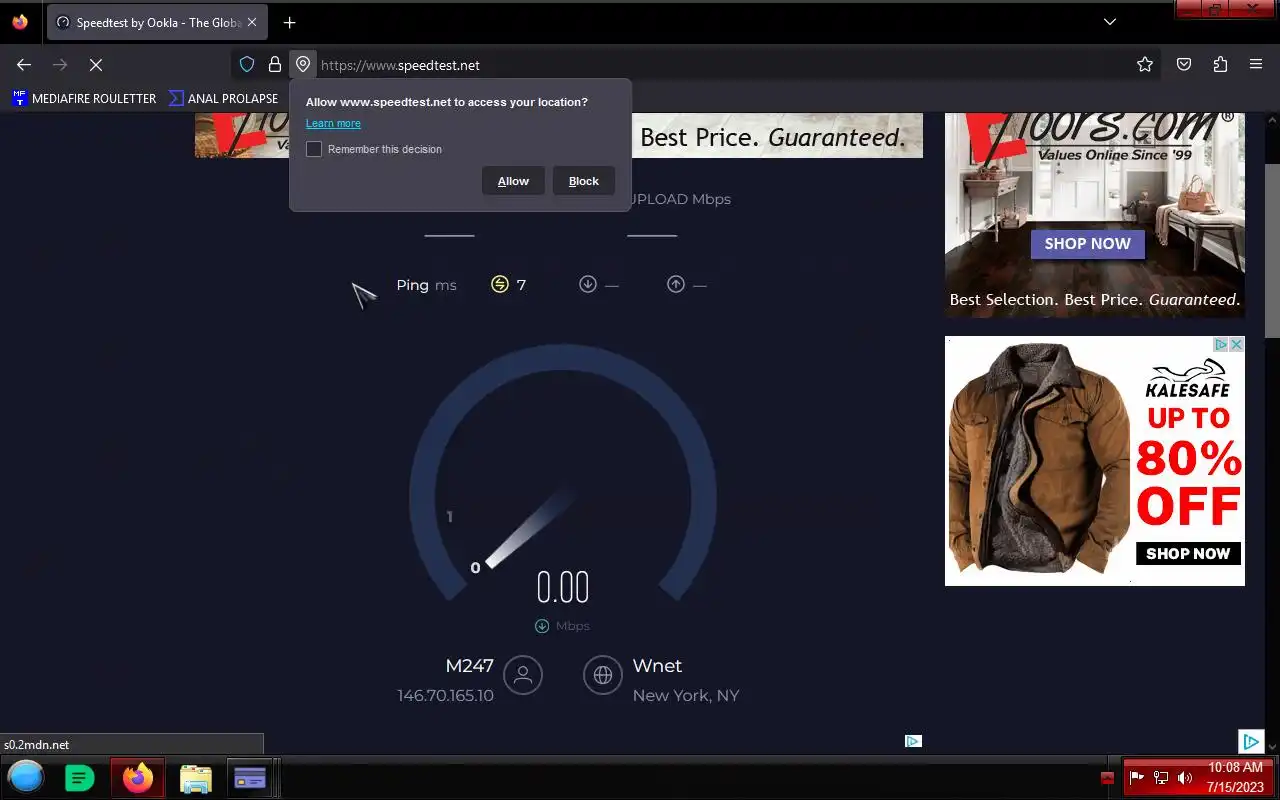The height and width of the screenshot is (800, 1280).
Task: Open File Explorer from the taskbar
Action: coord(196,777)
